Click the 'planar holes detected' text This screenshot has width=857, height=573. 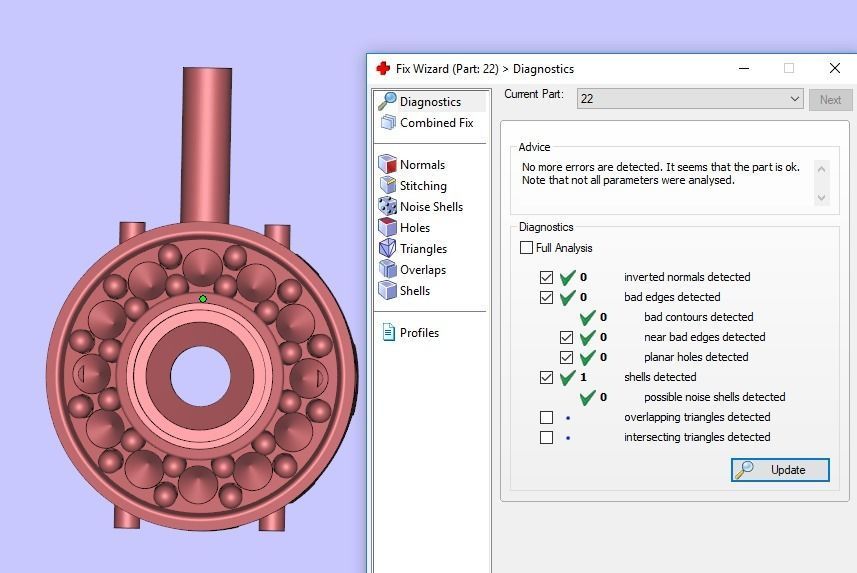(x=696, y=357)
